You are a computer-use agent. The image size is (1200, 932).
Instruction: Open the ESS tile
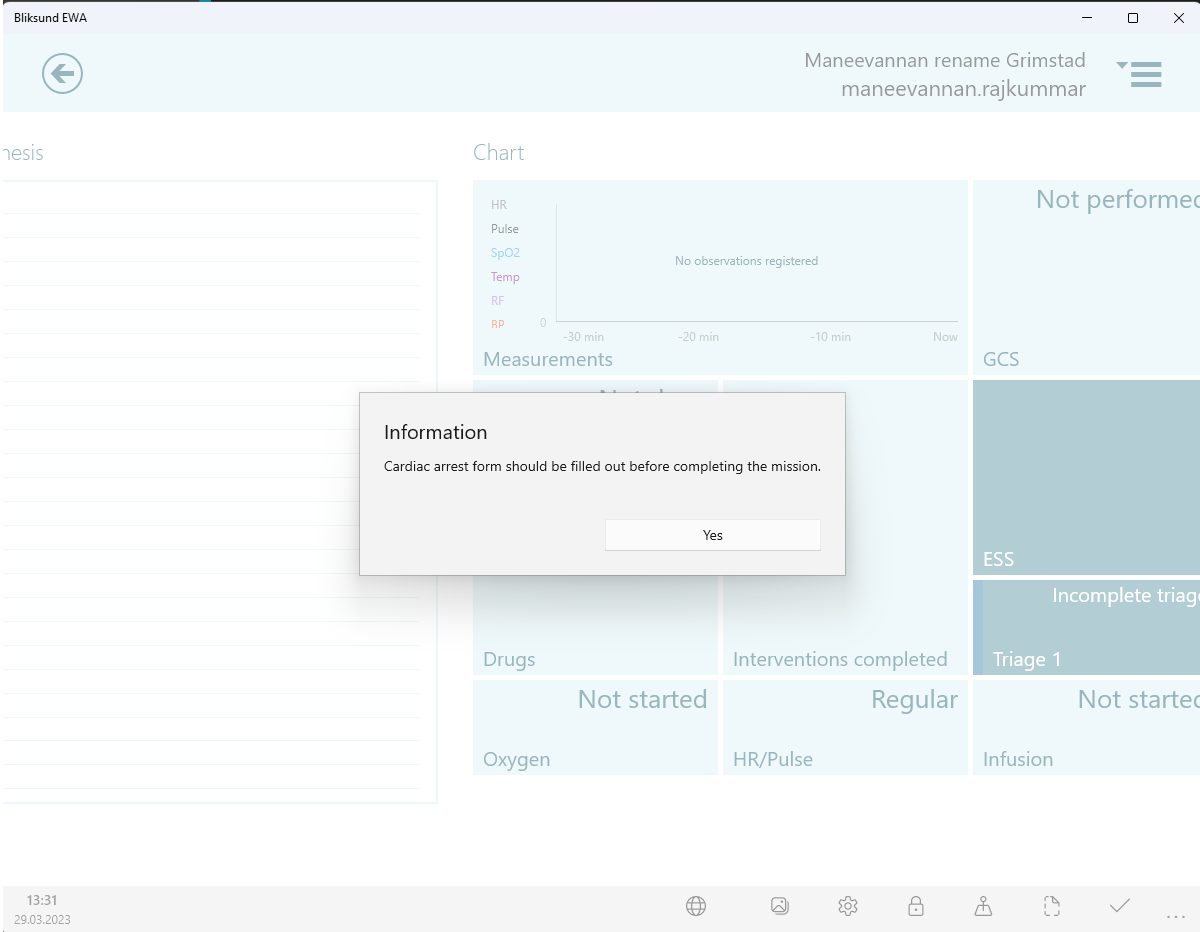click(1086, 477)
